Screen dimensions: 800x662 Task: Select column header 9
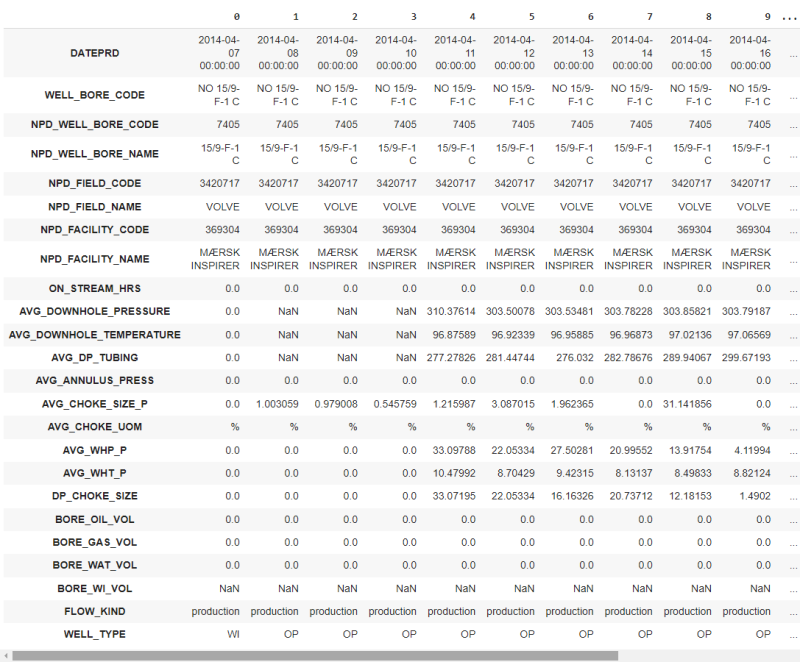pyautogui.click(x=767, y=17)
